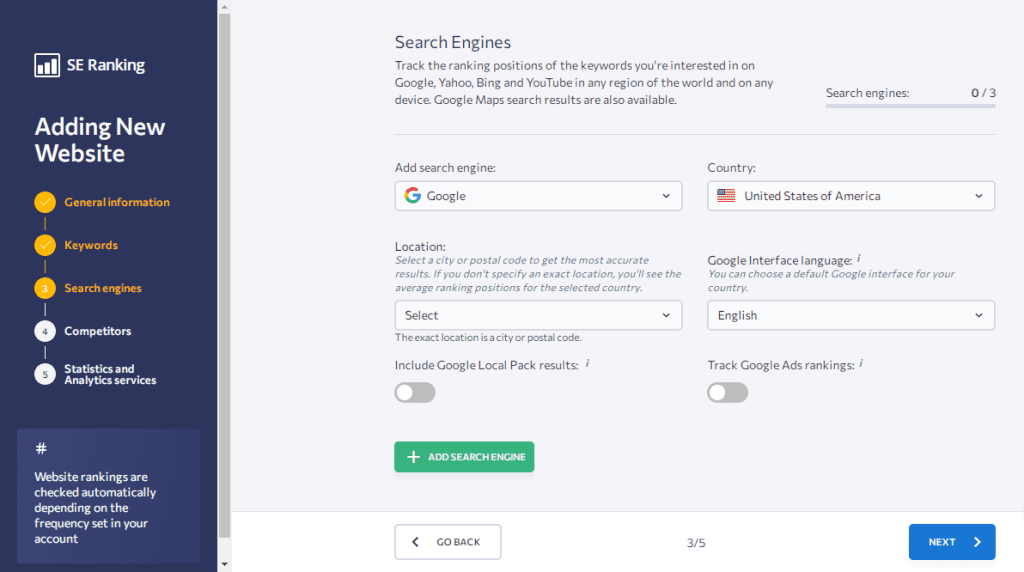1024x572 pixels.
Task: Click the Search engines step 3 circle
Action: click(x=45, y=289)
